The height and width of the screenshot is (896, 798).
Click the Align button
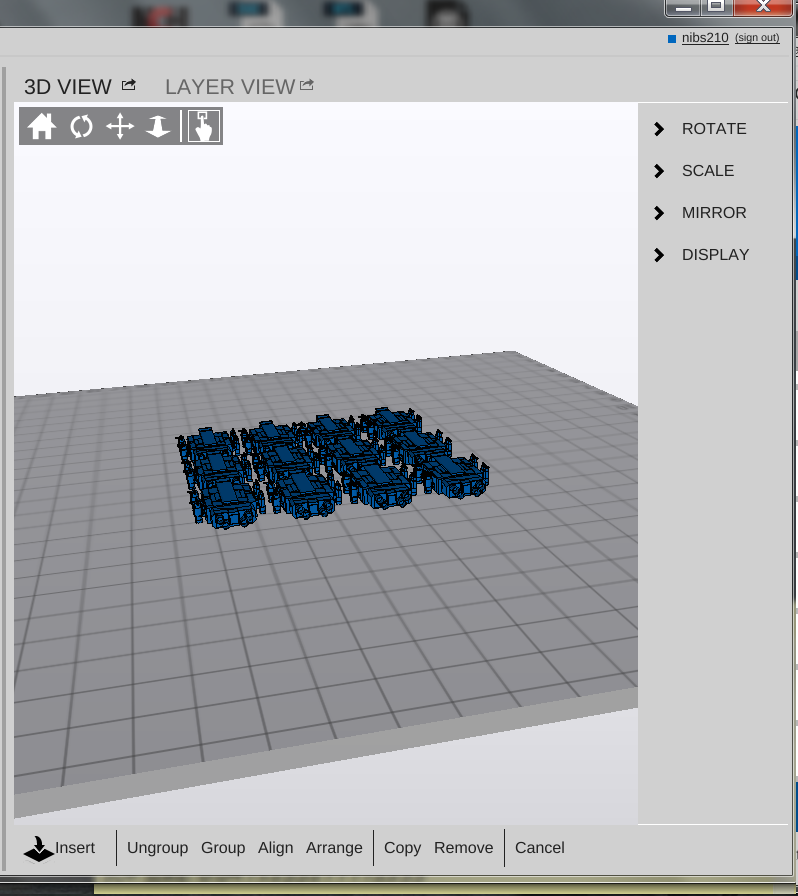coord(276,848)
